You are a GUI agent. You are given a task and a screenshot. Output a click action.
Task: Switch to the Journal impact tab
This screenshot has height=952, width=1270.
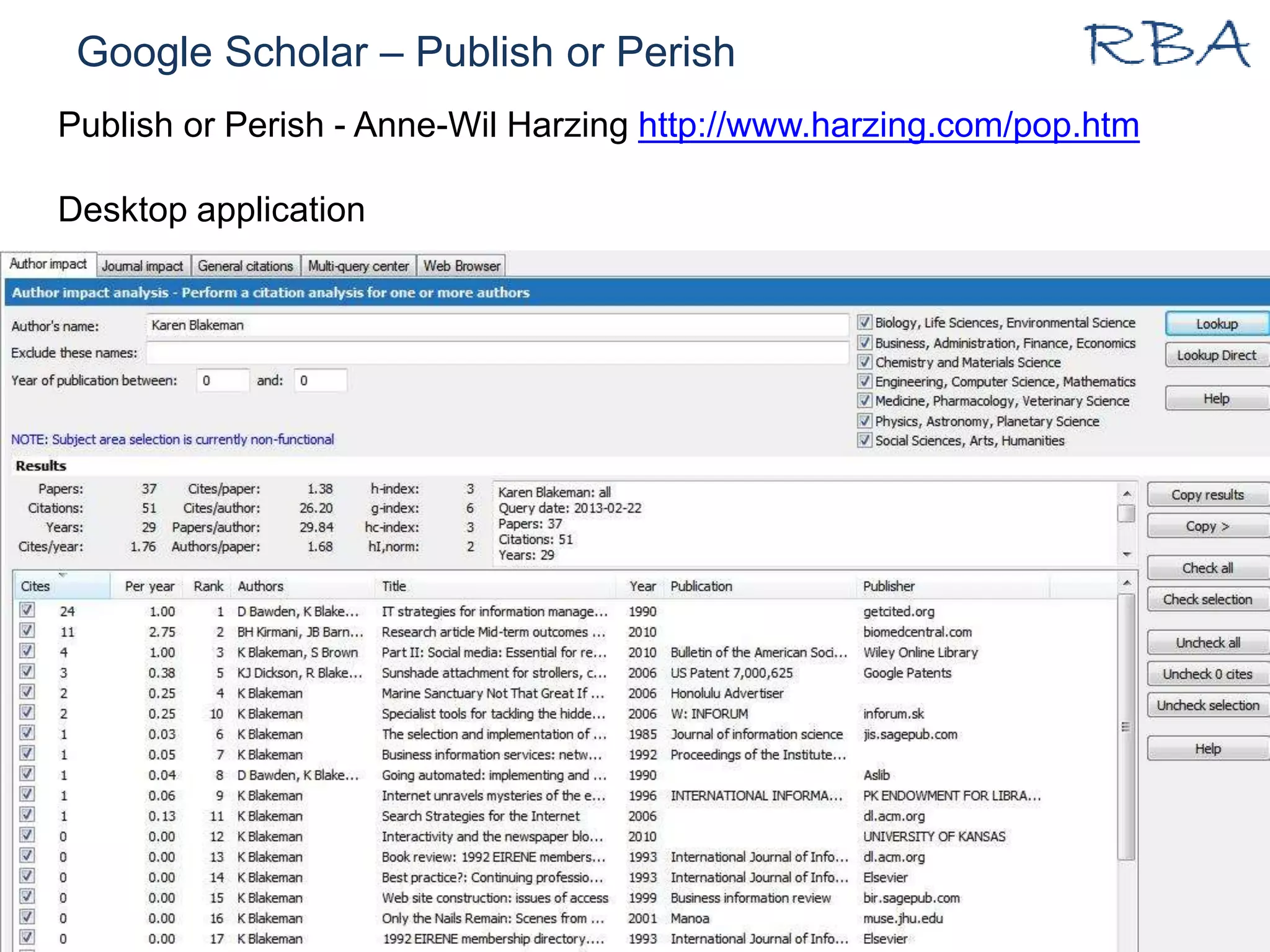click(x=143, y=266)
